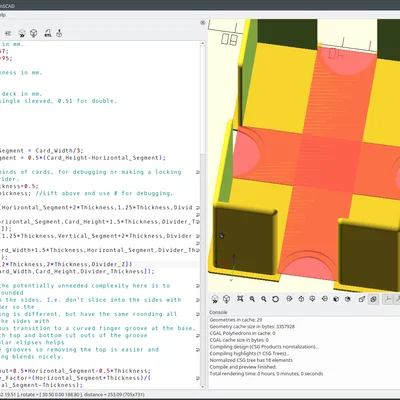Click the indent-more icon in editor toolbar
The height and width of the screenshot is (400, 400).
(8, 33)
